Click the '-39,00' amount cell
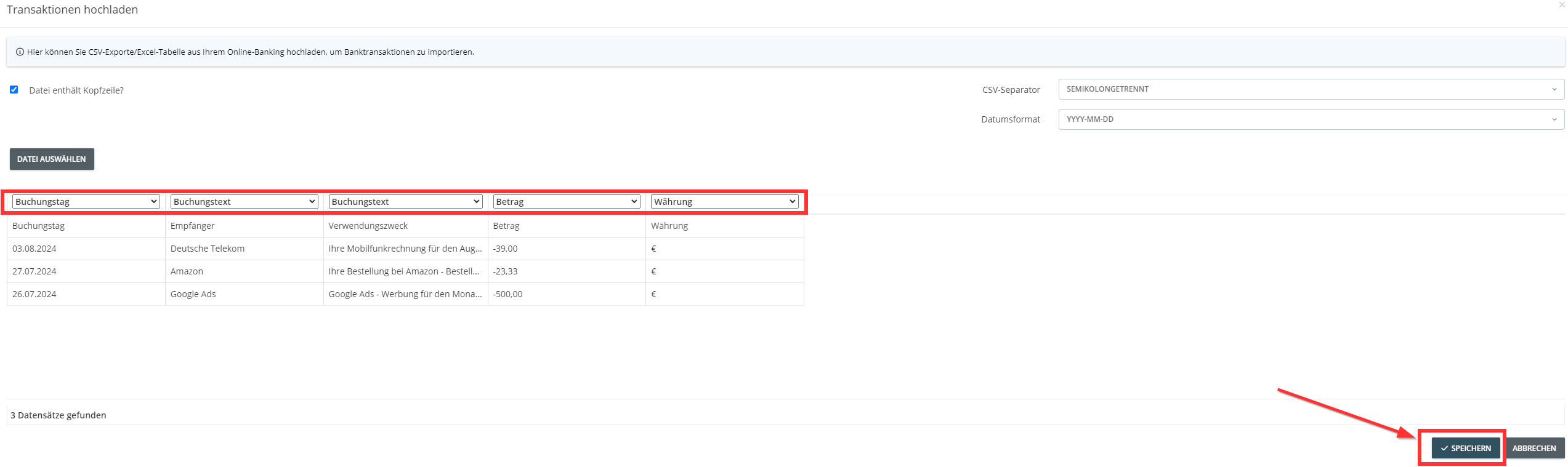The image size is (1568, 467). click(x=567, y=249)
